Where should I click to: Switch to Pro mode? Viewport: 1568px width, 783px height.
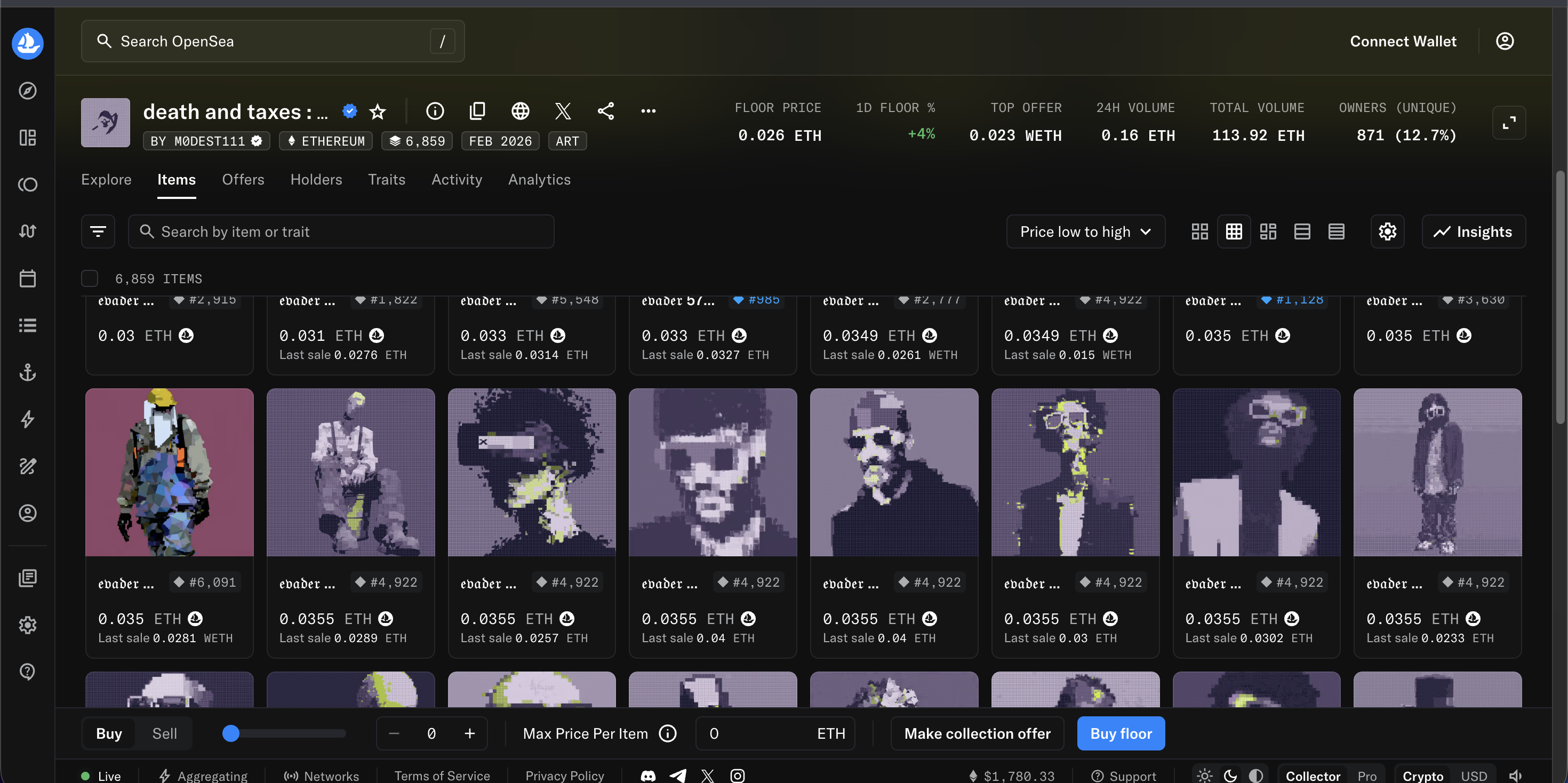1366,776
